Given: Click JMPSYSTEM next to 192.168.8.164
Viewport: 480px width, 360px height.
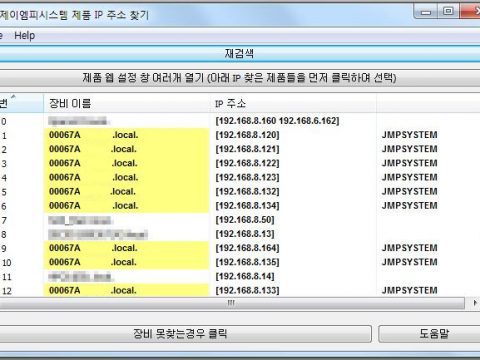Looking at the screenshot, I should click(x=410, y=248).
